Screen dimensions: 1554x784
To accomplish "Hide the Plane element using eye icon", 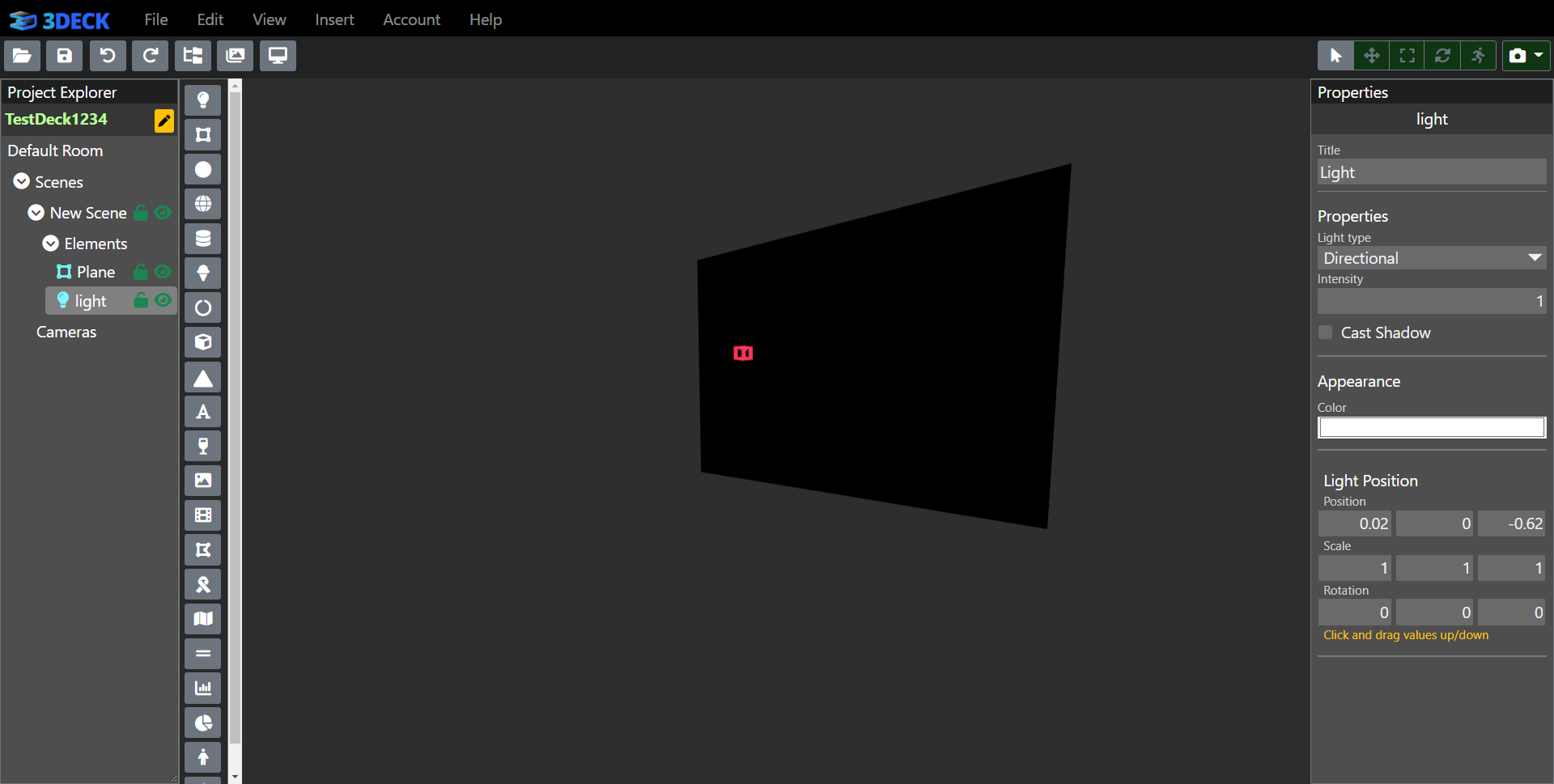I will [x=163, y=272].
